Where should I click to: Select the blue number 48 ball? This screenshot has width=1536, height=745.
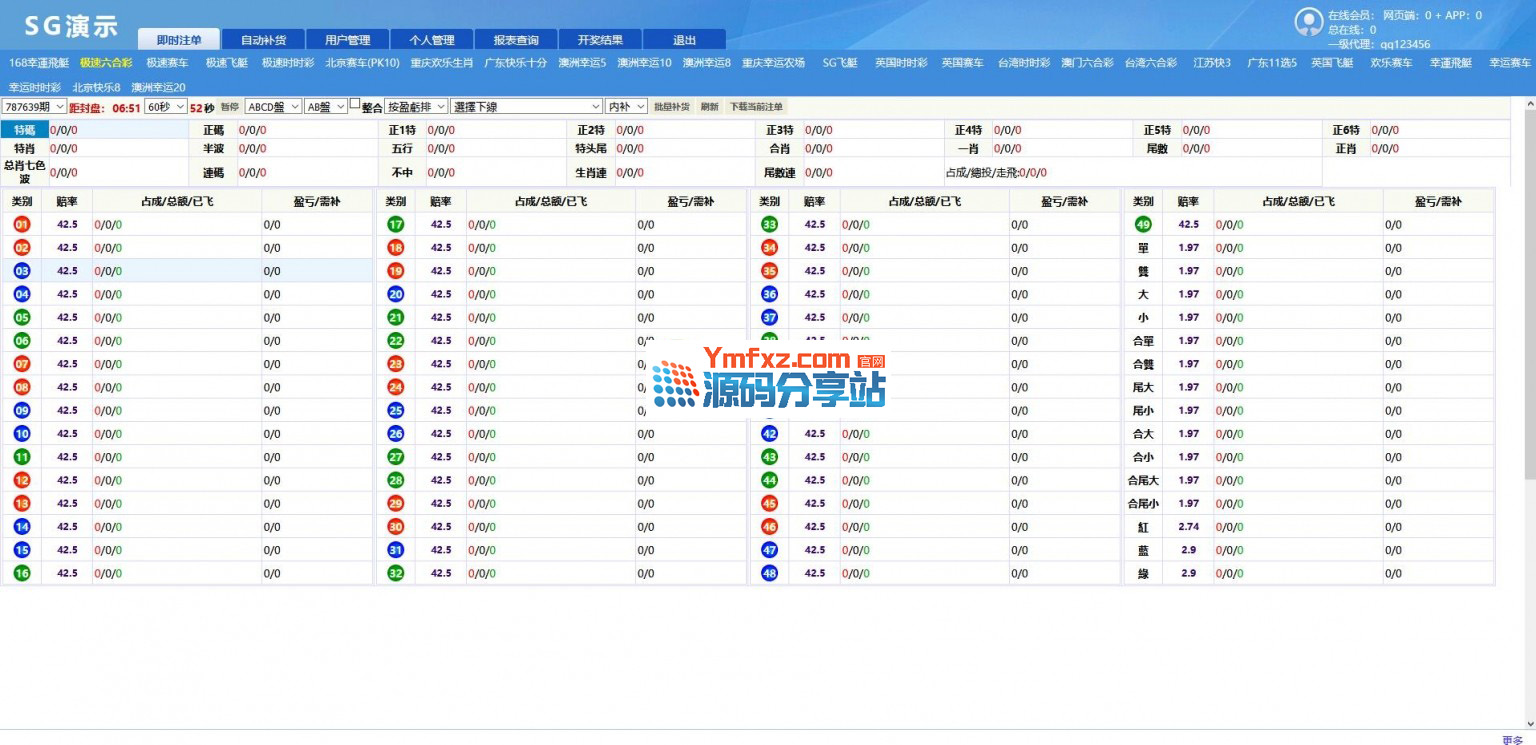[769, 573]
